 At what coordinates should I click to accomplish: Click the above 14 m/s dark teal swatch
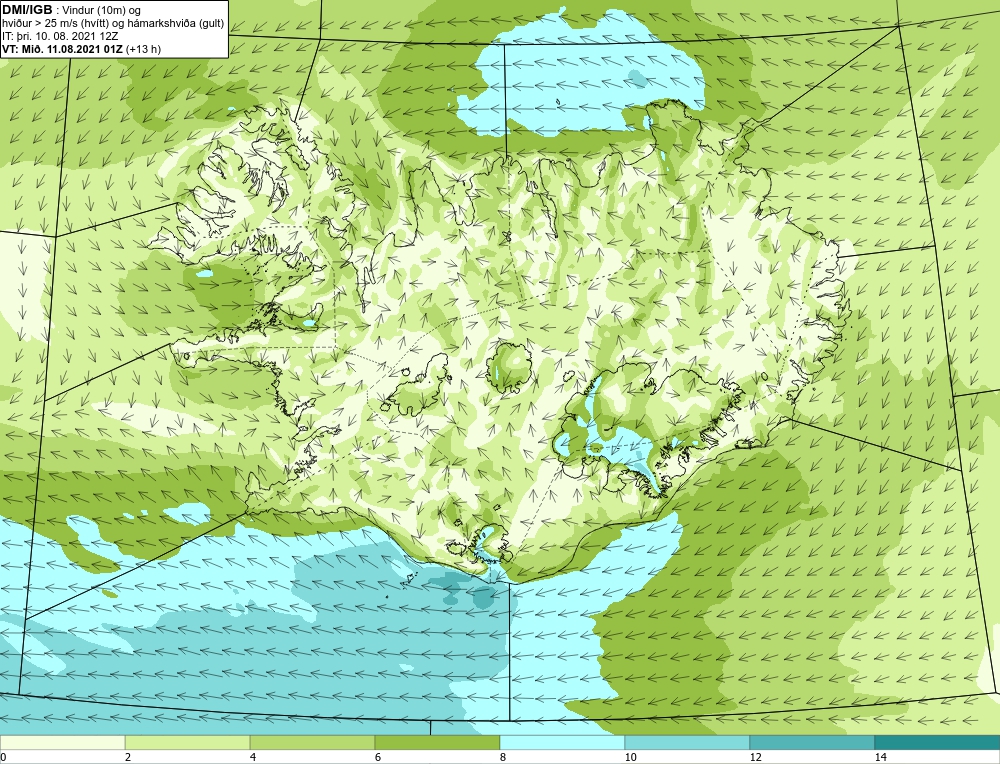click(x=937, y=742)
